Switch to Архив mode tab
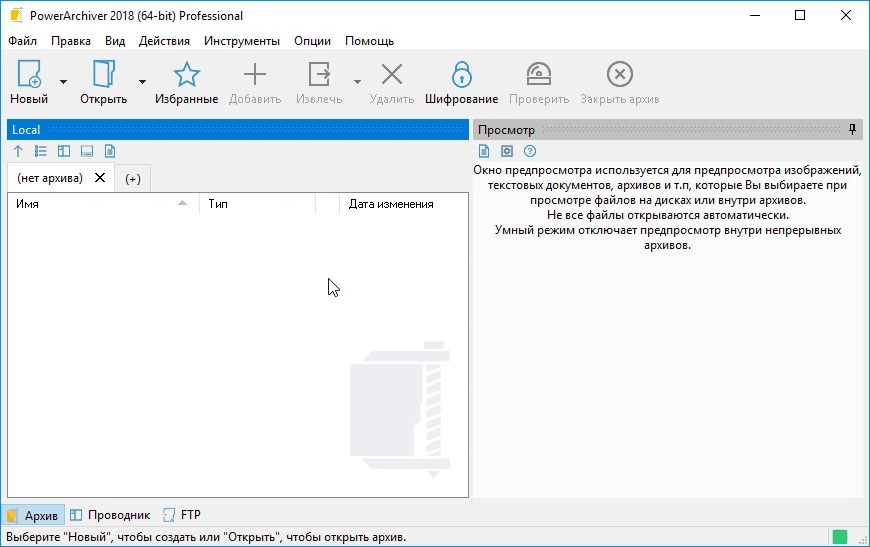This screenshot has height=547, width=870. (x=33, y=515)
